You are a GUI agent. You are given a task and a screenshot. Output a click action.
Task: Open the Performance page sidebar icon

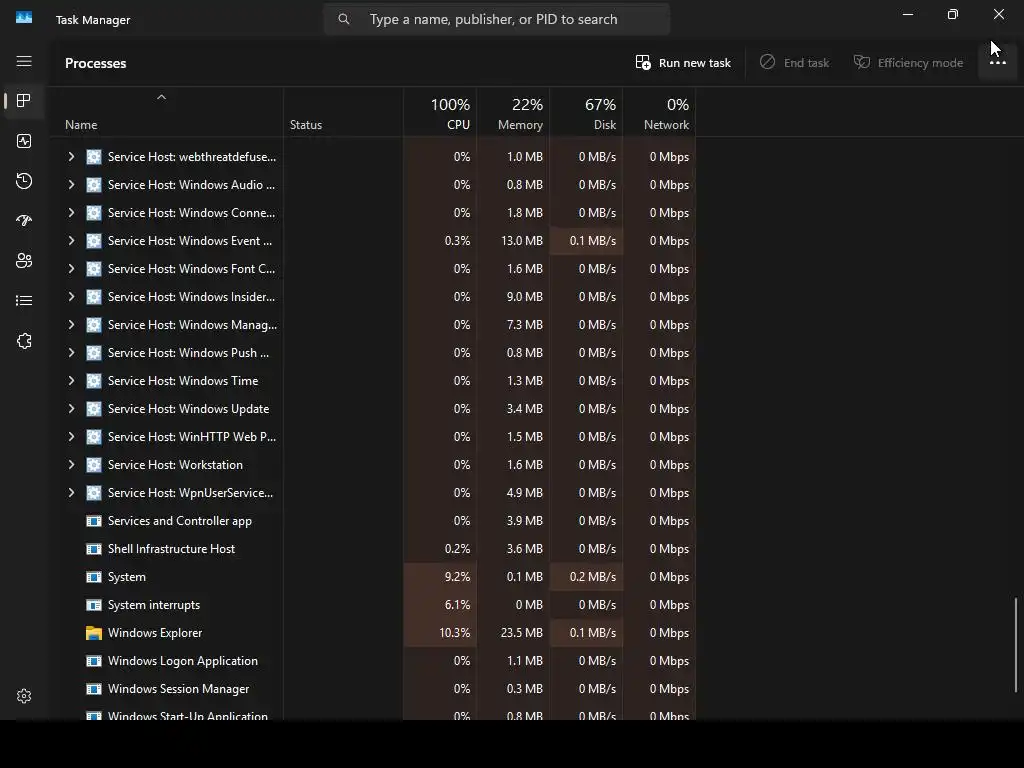[x=24, y=141]
